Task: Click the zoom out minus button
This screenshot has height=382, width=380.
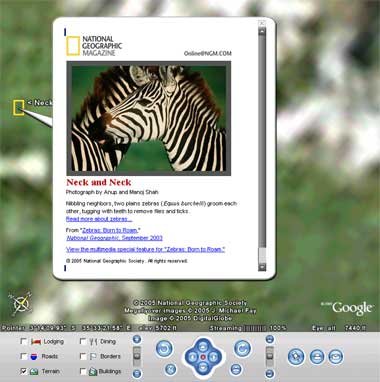Action: coord(137,374)
